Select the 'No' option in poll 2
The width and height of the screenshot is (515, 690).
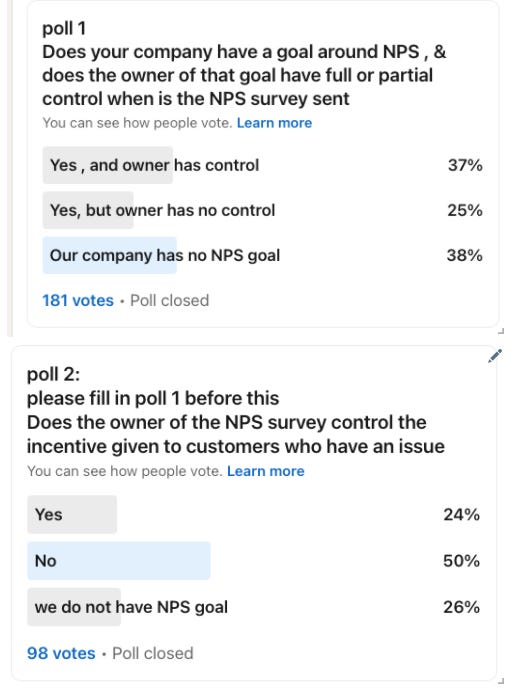(254, 561)
